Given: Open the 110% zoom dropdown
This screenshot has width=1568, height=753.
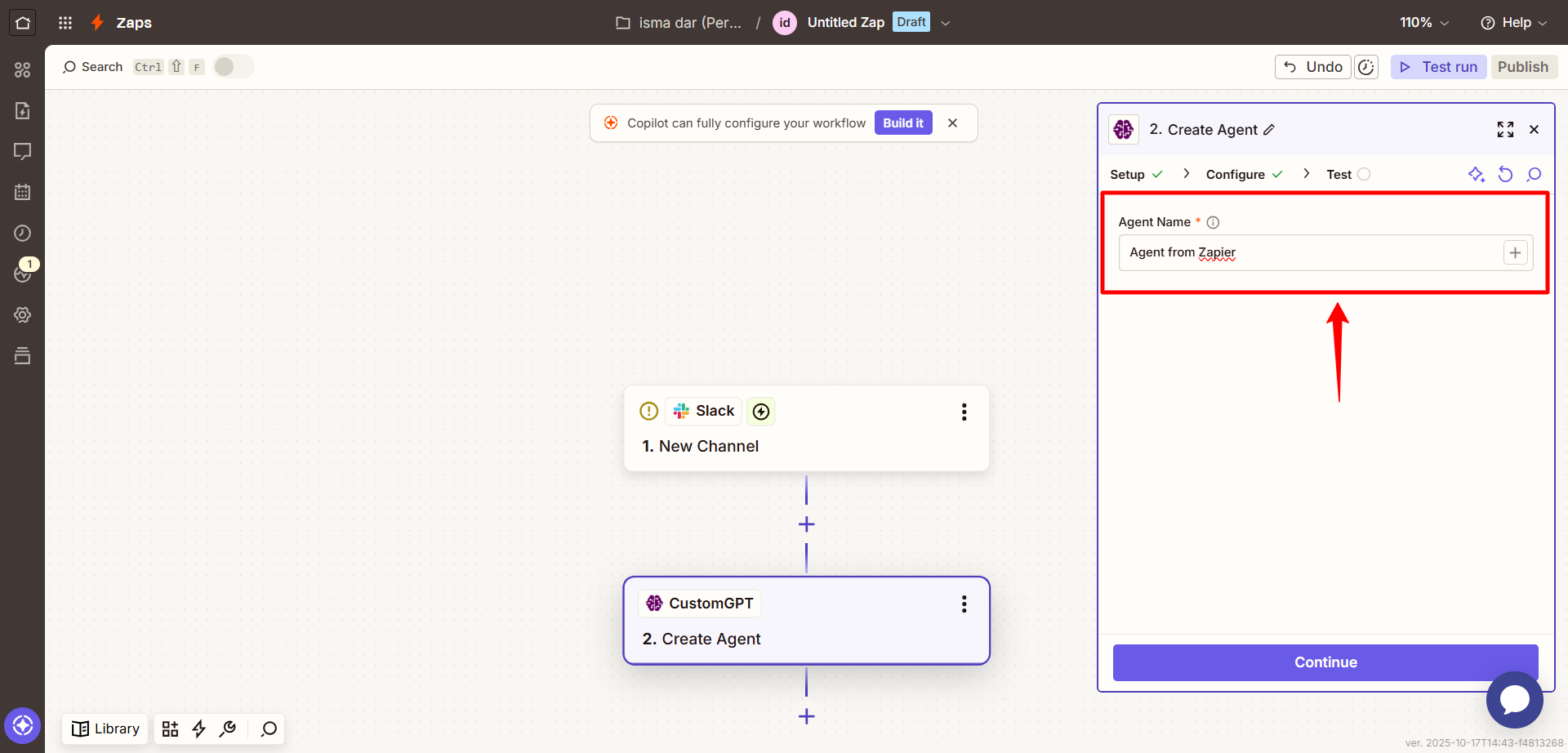Looking at the screenshot, I should (1424, 22).
